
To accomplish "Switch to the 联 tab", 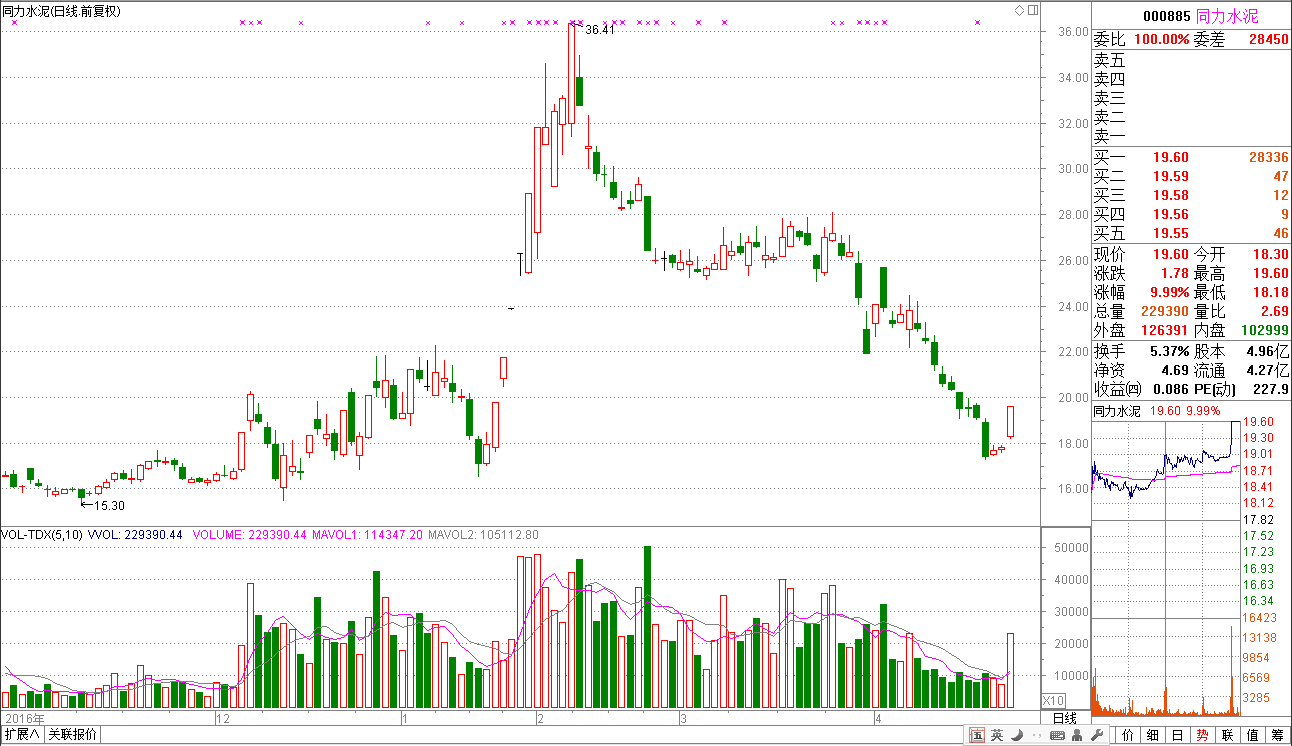I will click(x=1228, y=736).
